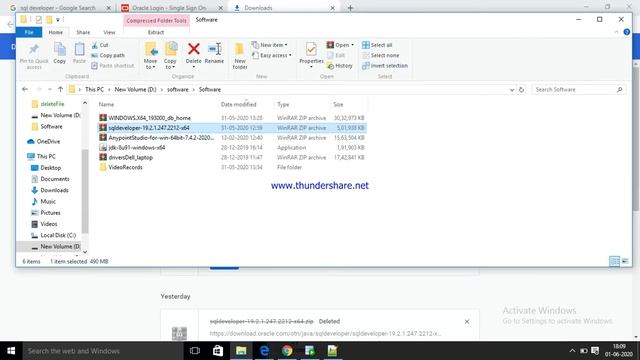Screen dimensions: 640x360
Task: Select driversDell_laptop archive
Action: coord(130,157)
